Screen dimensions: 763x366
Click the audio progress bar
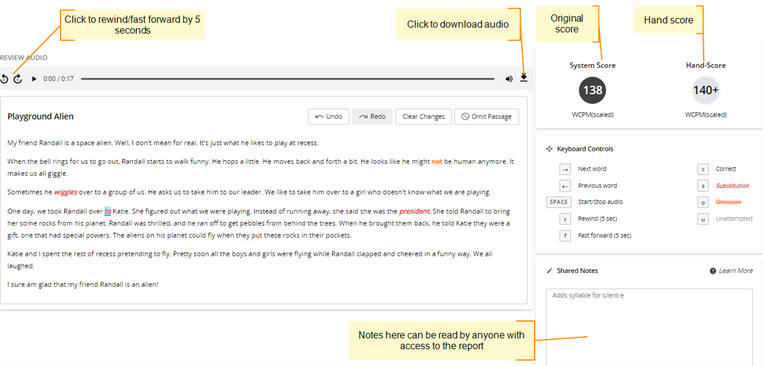pyautogui.click(x=288, y=79)
